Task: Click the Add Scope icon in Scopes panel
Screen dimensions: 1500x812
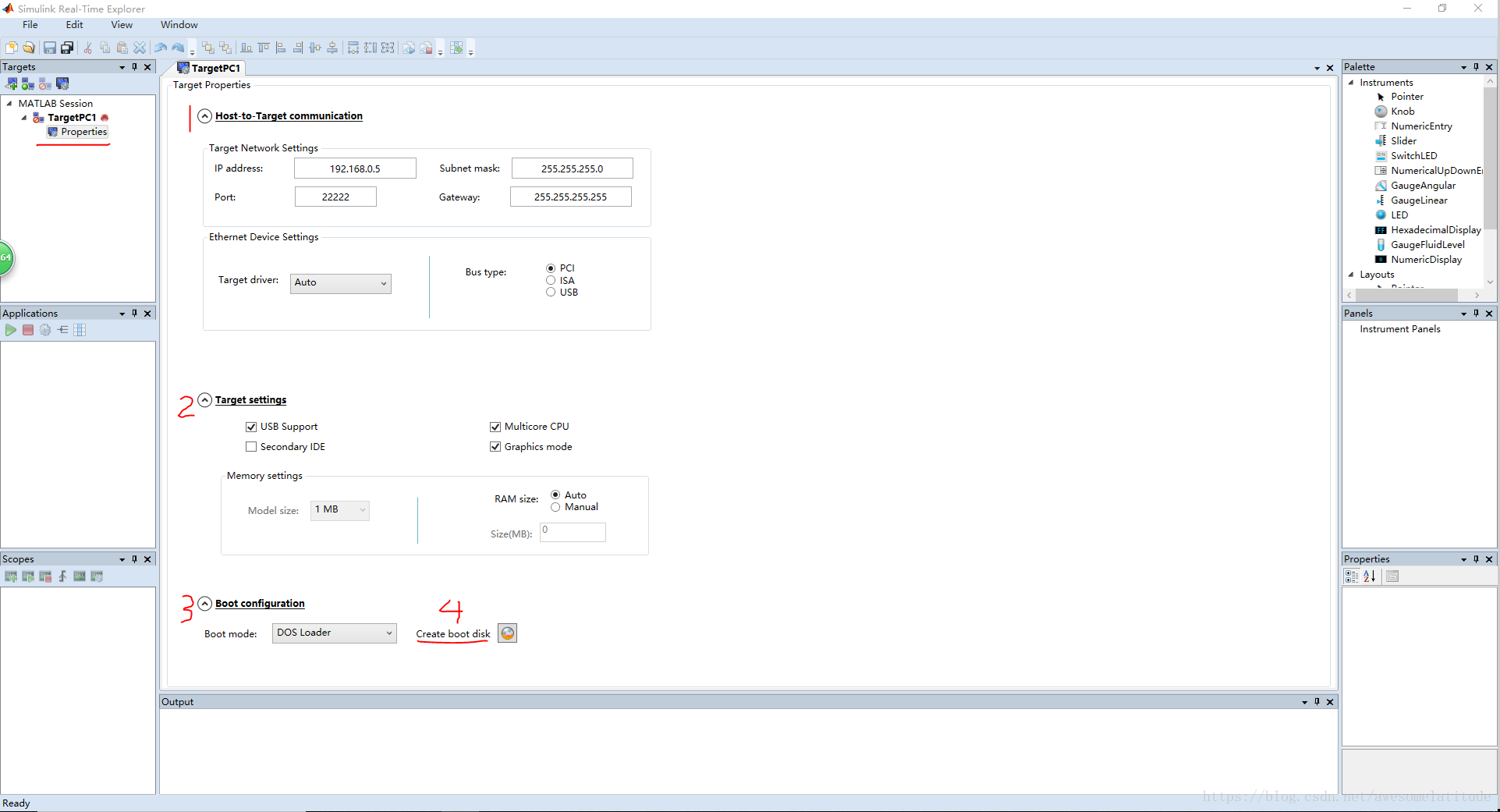Action: [11, 576]
